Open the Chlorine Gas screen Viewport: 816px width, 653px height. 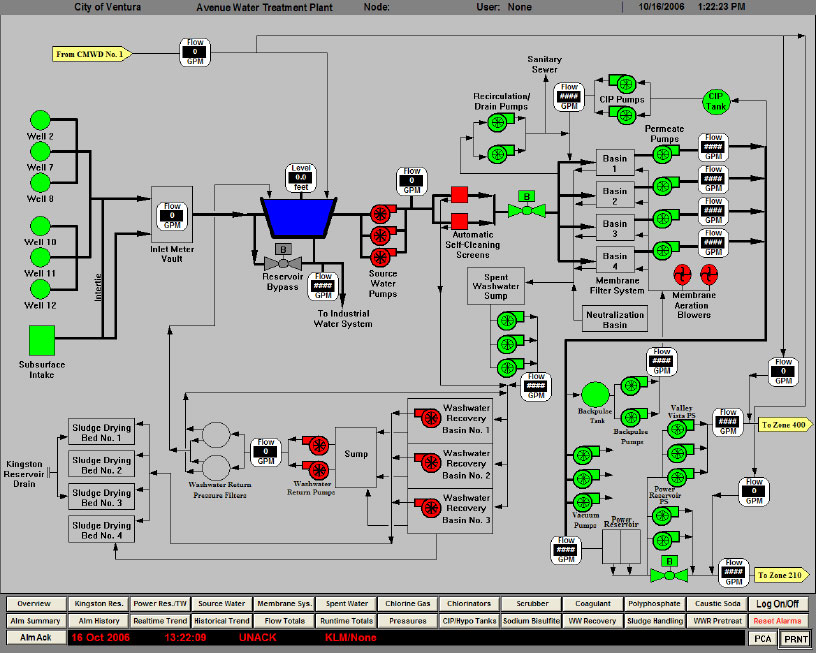point(408,604)
